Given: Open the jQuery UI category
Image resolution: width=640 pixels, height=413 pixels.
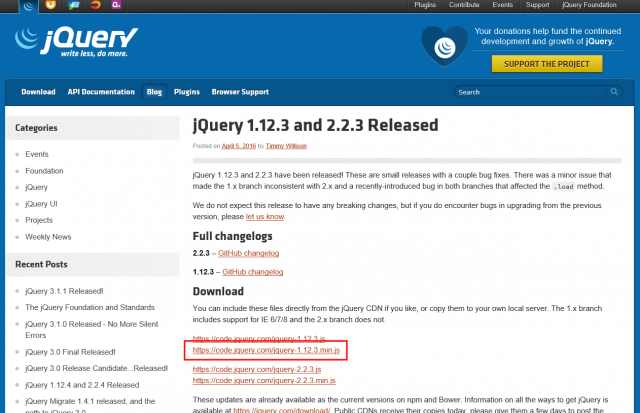Looking at the screenshot, I should tap(41, 204).
